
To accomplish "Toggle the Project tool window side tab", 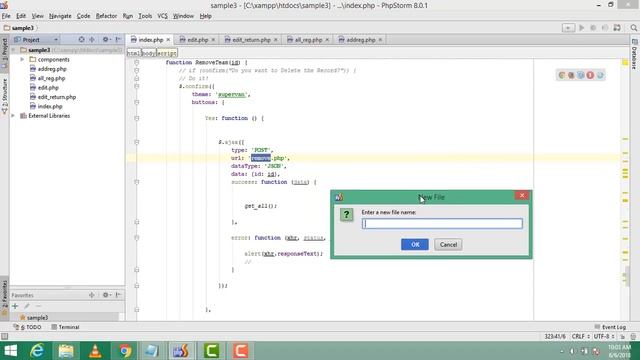I will (x=4, y=52).
